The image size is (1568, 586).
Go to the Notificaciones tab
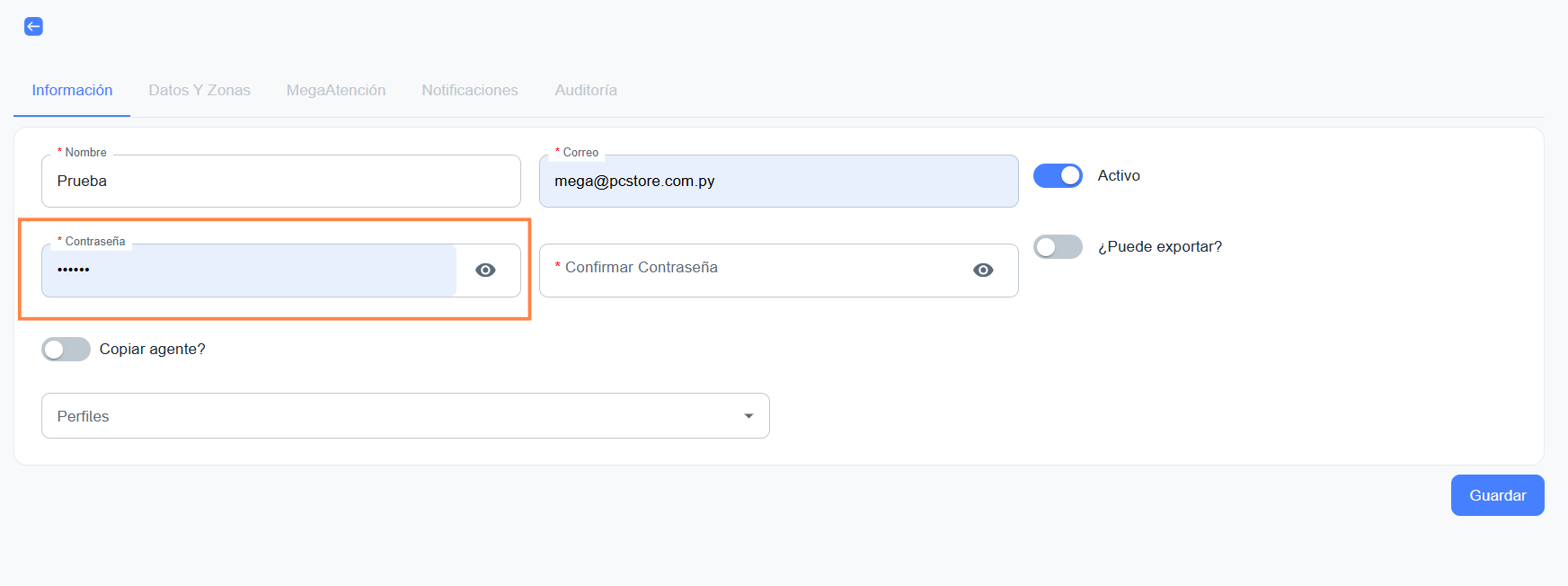(x=470, y=91)
